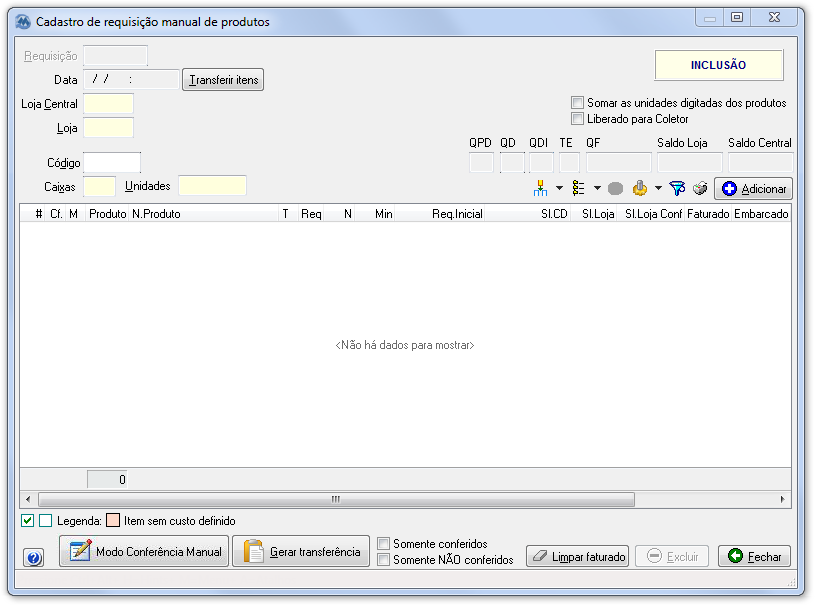Click the golden gear configuration icon

(640, 188)
